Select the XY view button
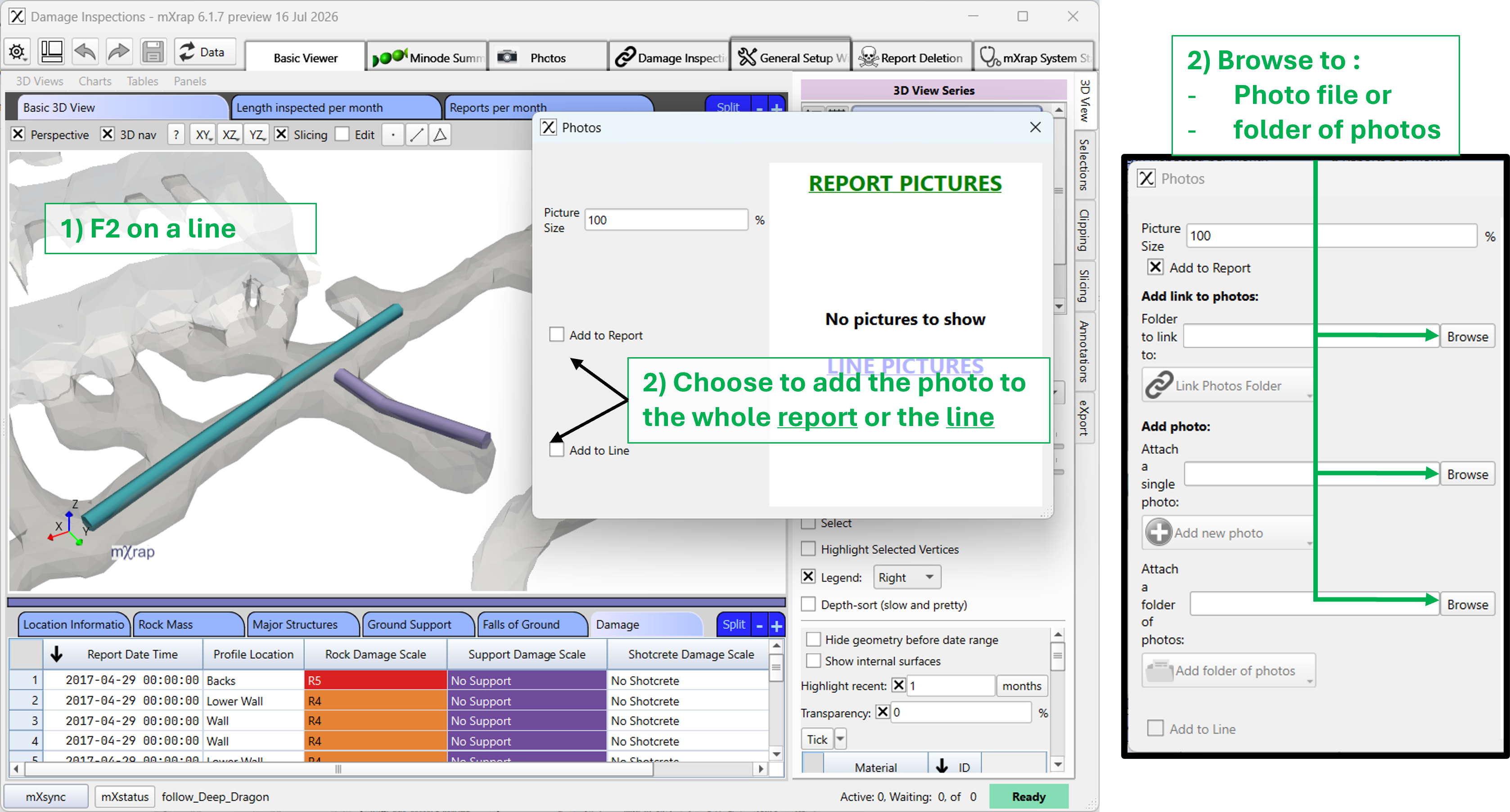Viewport: 1510px width, 812px height. [x=203, y=135]
